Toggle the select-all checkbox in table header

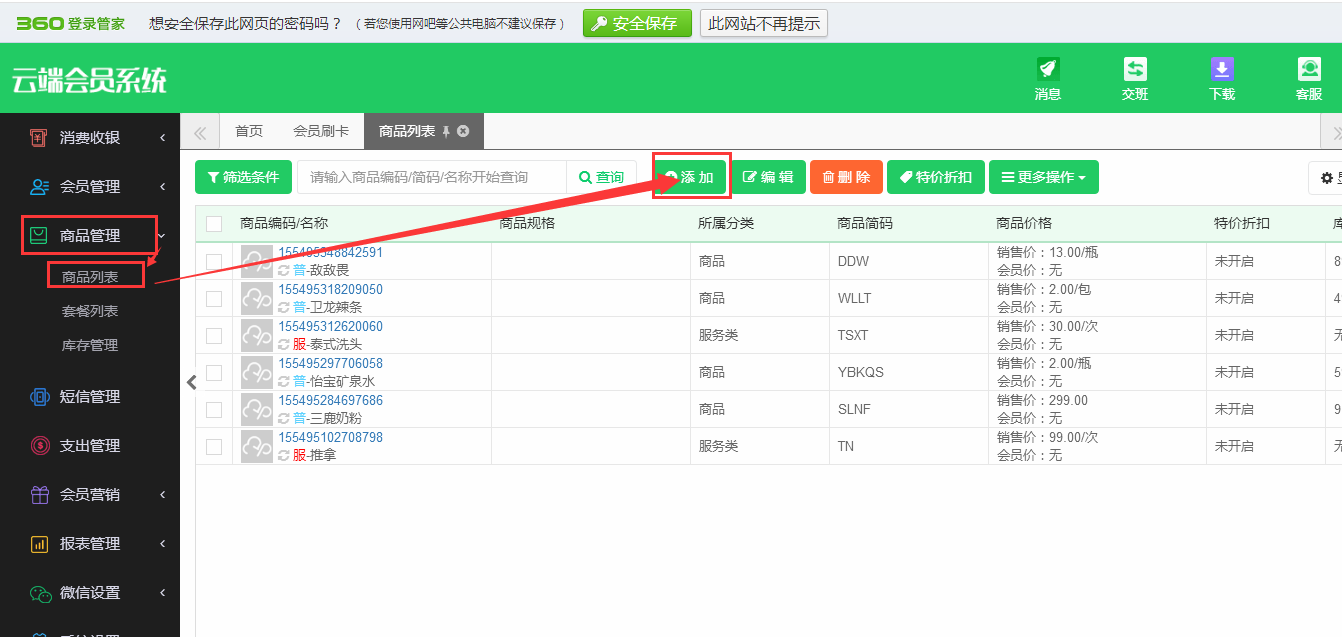click(x=214, y=223)
